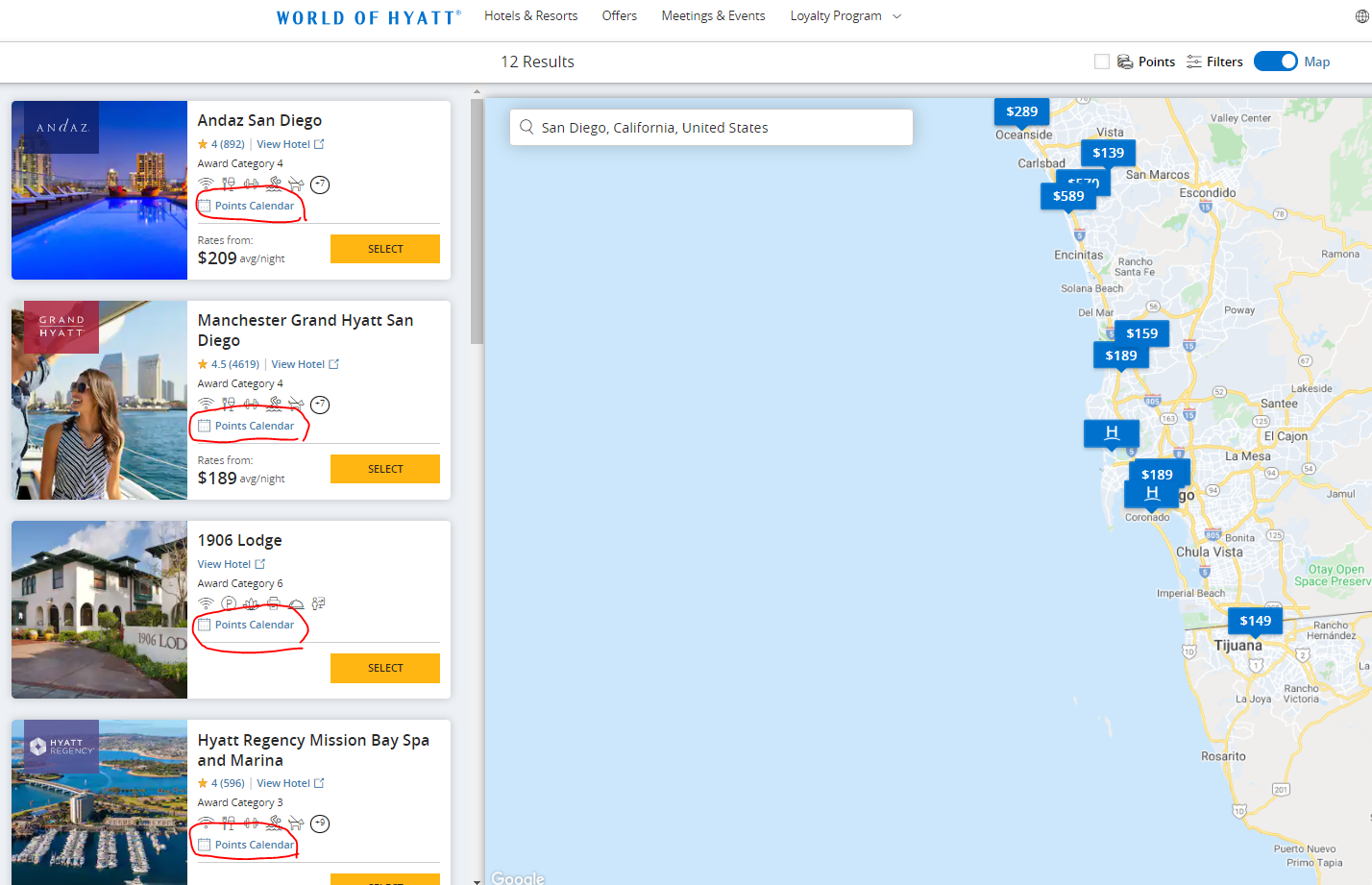Open Manchester Grand Hyatt View Hotel link
Screen dimensions: 1372x885
[305, 364]
